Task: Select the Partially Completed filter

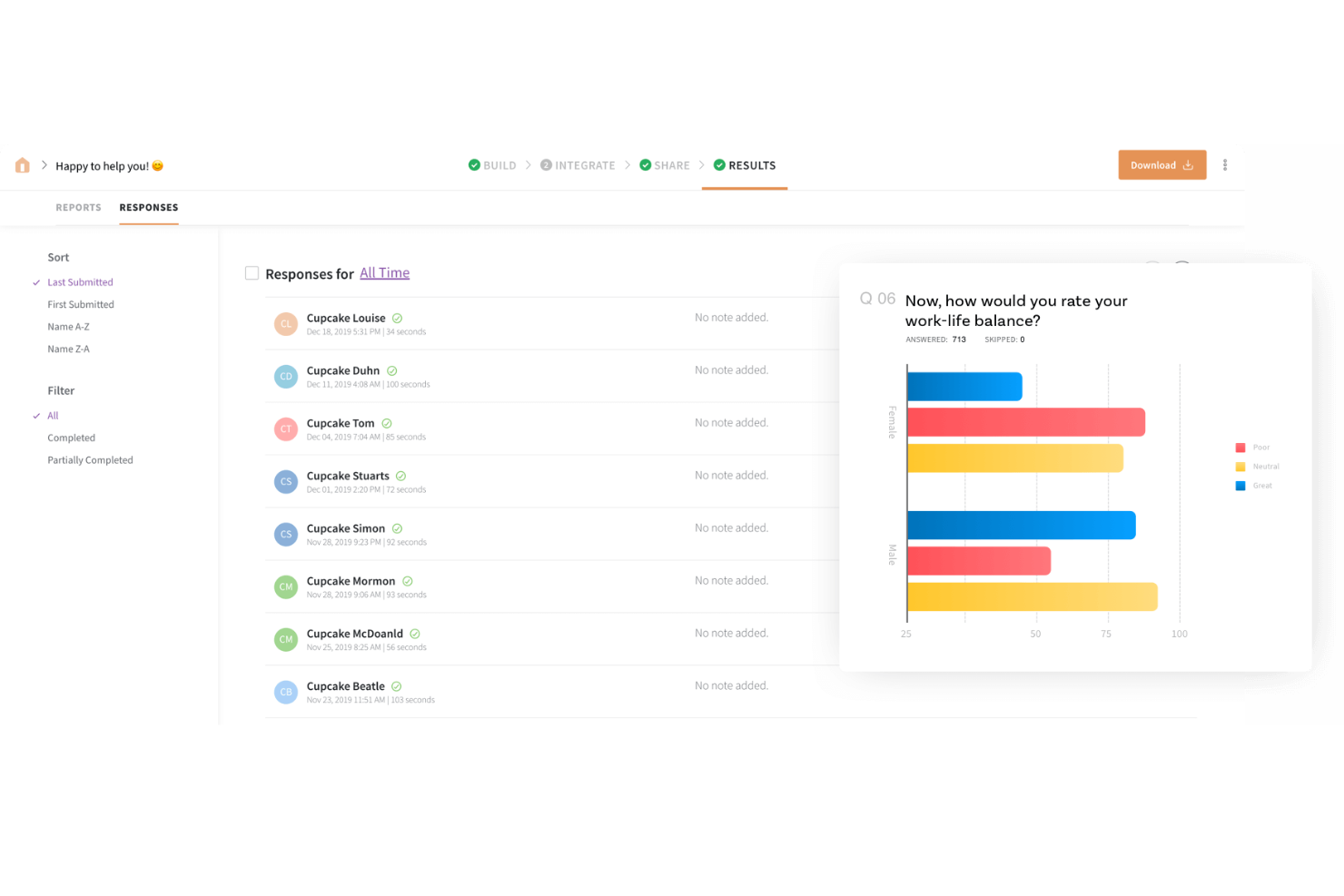Action: [90, 459]
